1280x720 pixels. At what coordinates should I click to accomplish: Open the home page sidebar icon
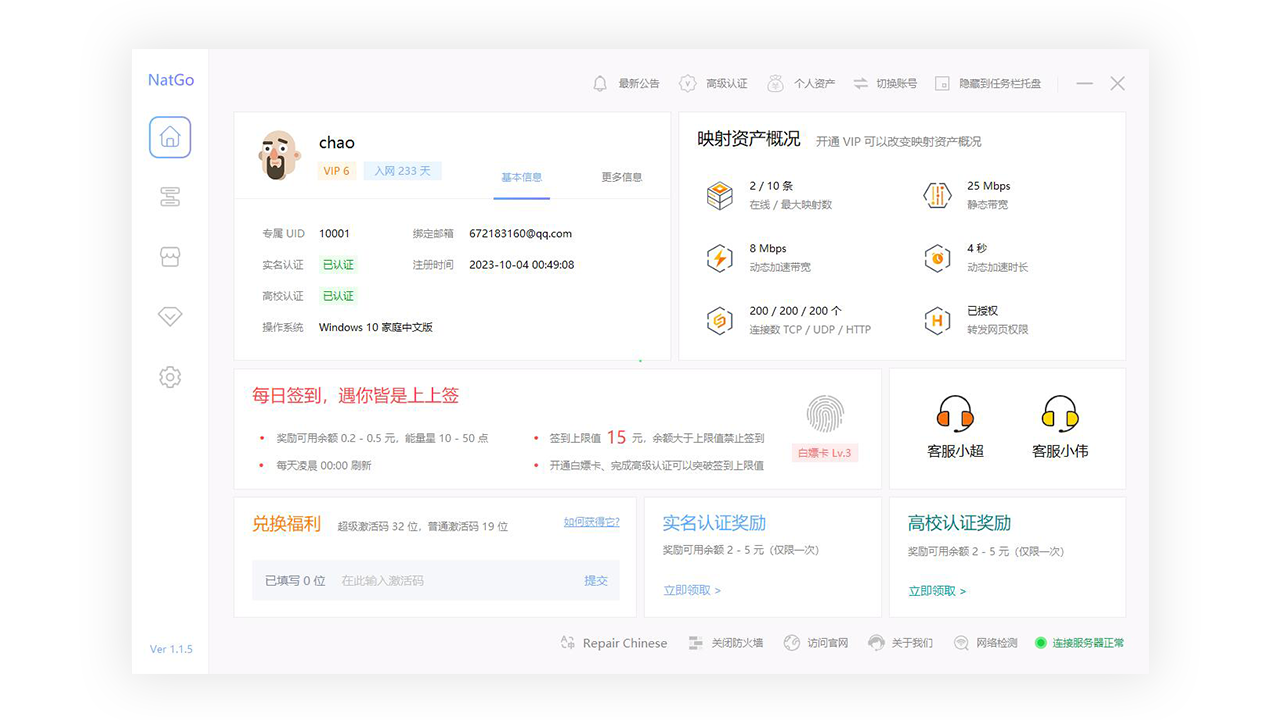click(170, 137)
